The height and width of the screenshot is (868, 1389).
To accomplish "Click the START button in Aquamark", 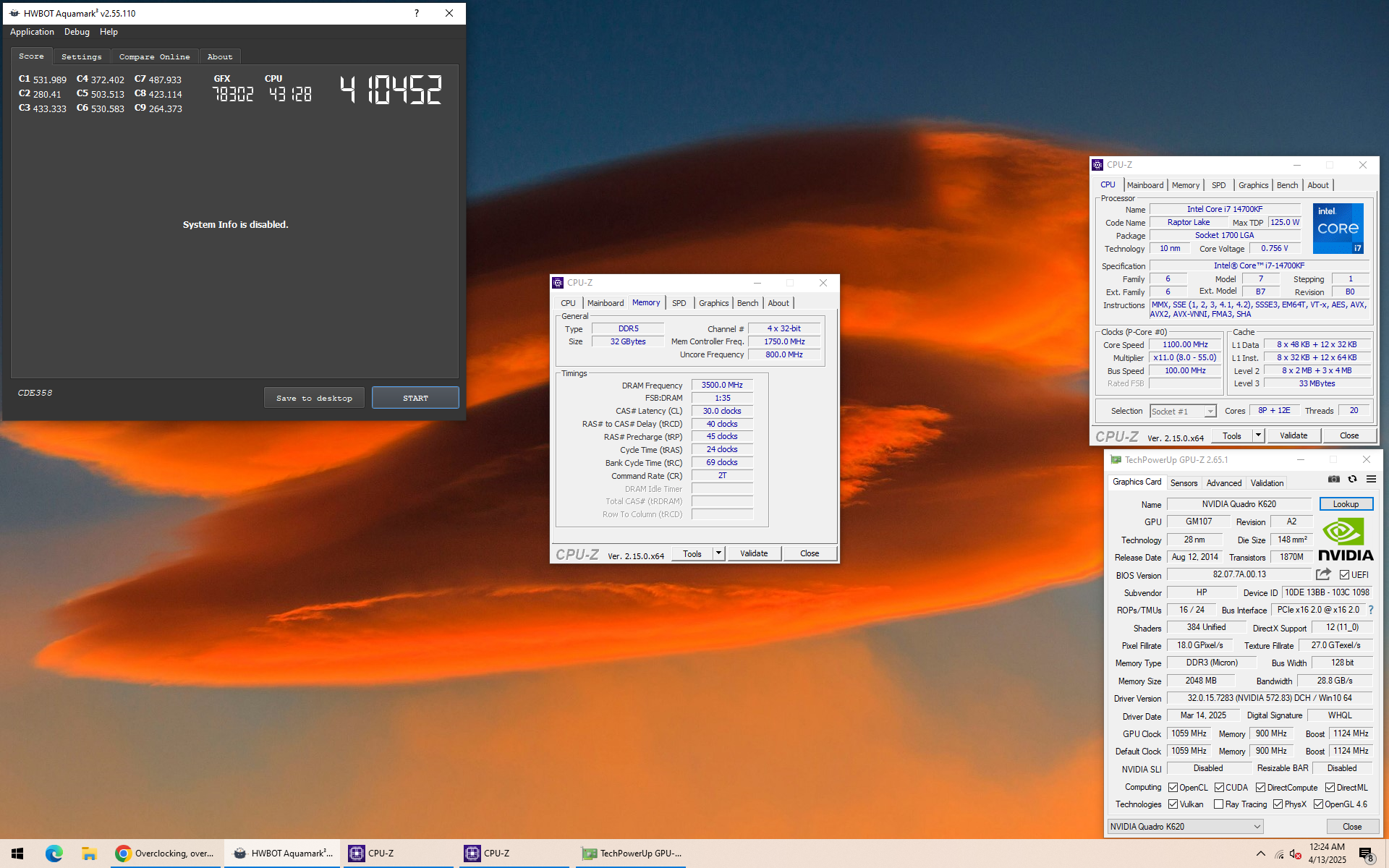I will 415,398.
